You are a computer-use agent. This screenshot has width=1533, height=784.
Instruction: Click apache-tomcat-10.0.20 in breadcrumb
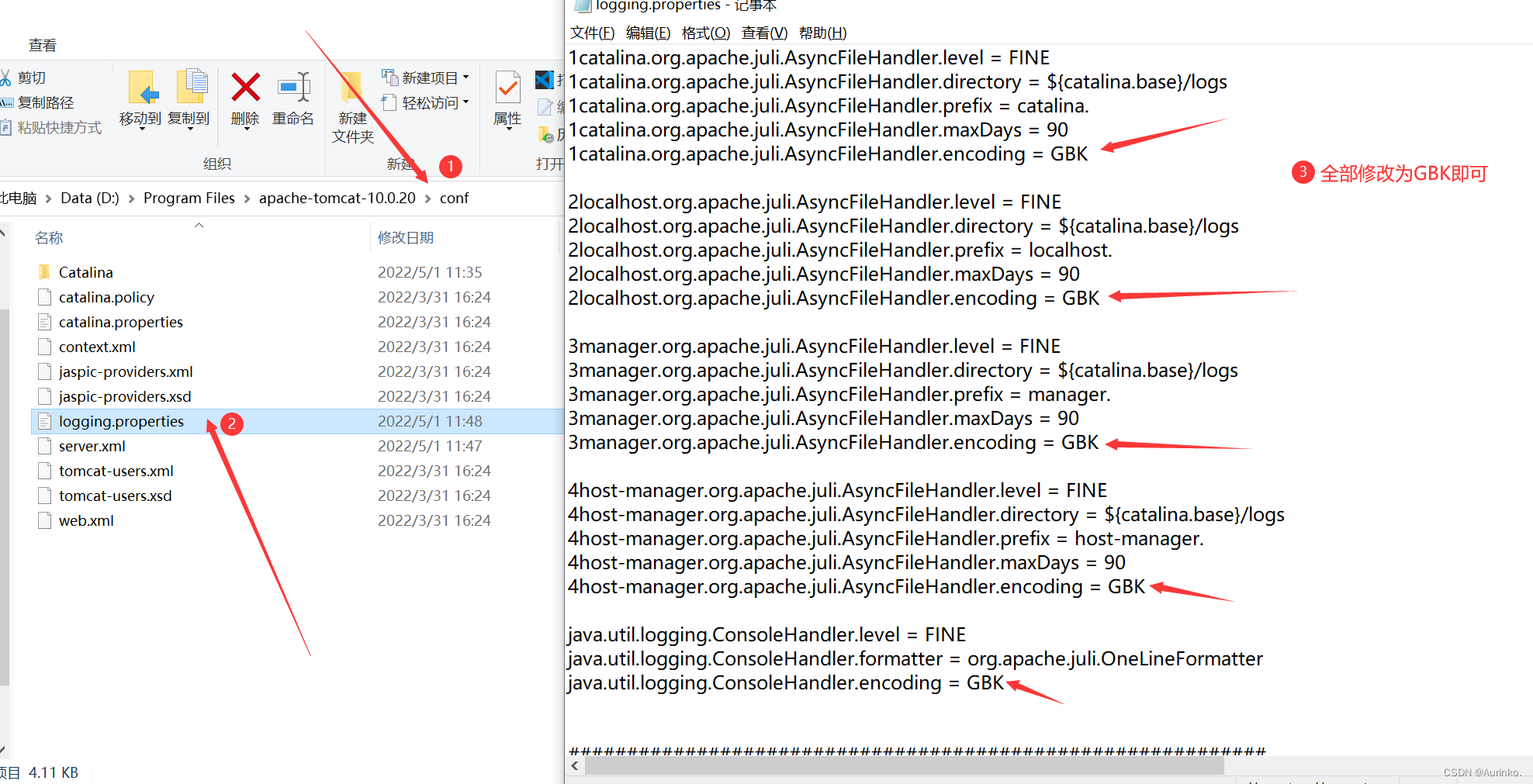pyautogui.click(x=337, y=198)
